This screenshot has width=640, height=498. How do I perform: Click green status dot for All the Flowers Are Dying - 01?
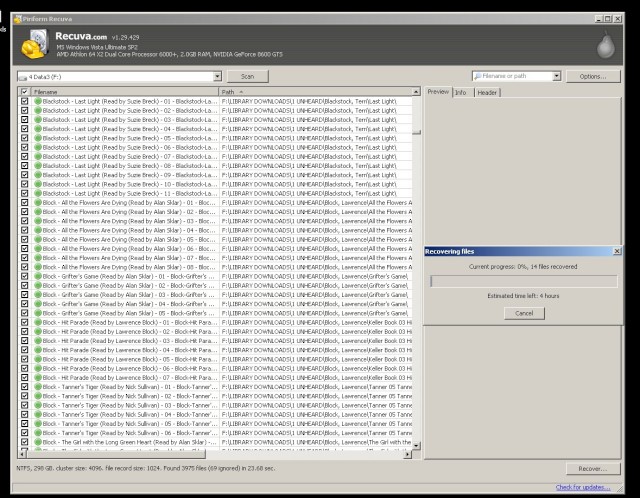tap(38, 202)
